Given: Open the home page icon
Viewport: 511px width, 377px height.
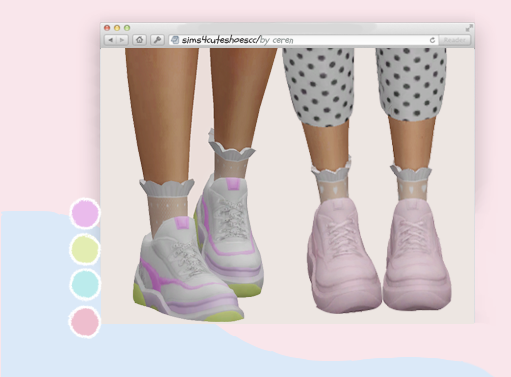Looking at the screenshot, I should [139, 40].
